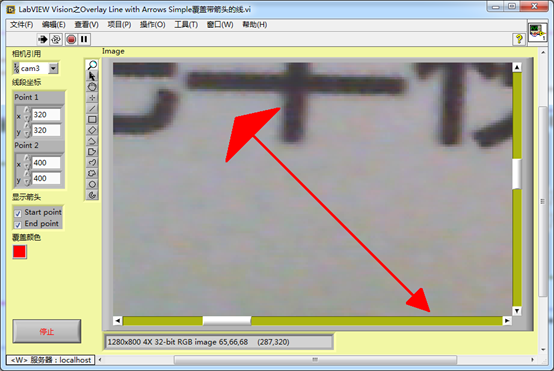This screenshot has height=371, width=554.
Task: Increment the Point 1 x value
Action: click(26, 111)
